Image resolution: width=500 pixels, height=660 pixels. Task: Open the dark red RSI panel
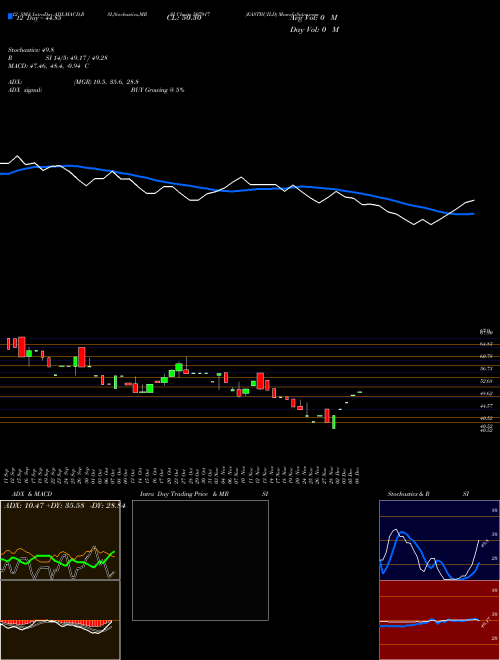pos(439,620)
